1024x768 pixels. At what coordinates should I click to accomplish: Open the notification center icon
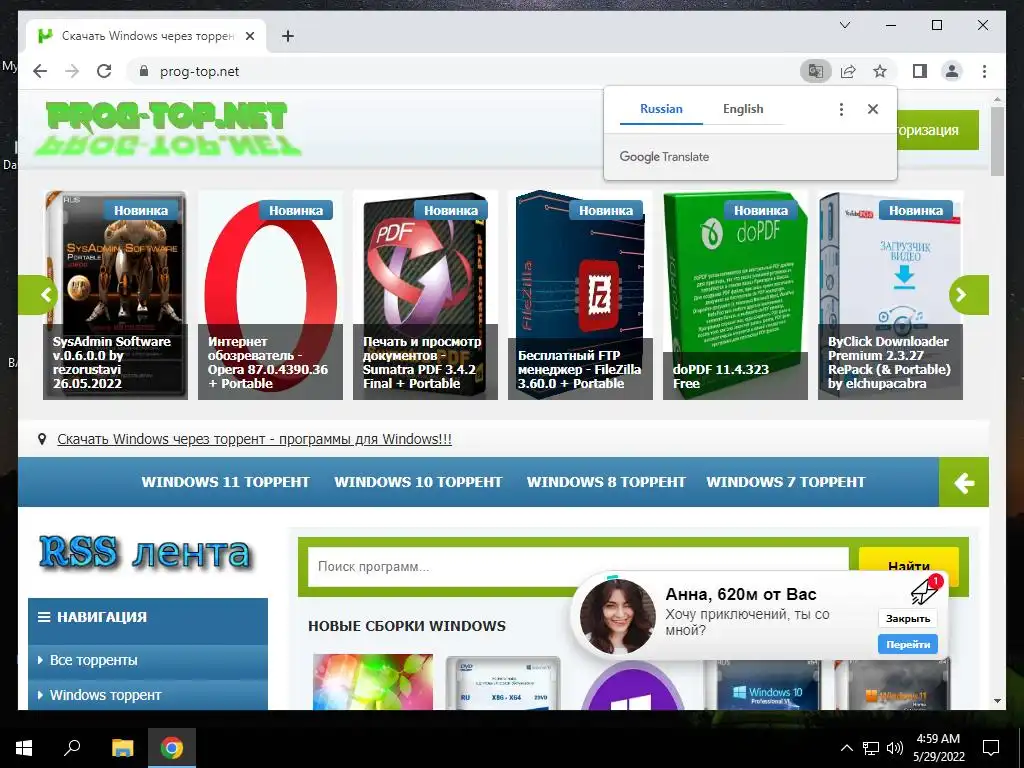click(991, 748)
